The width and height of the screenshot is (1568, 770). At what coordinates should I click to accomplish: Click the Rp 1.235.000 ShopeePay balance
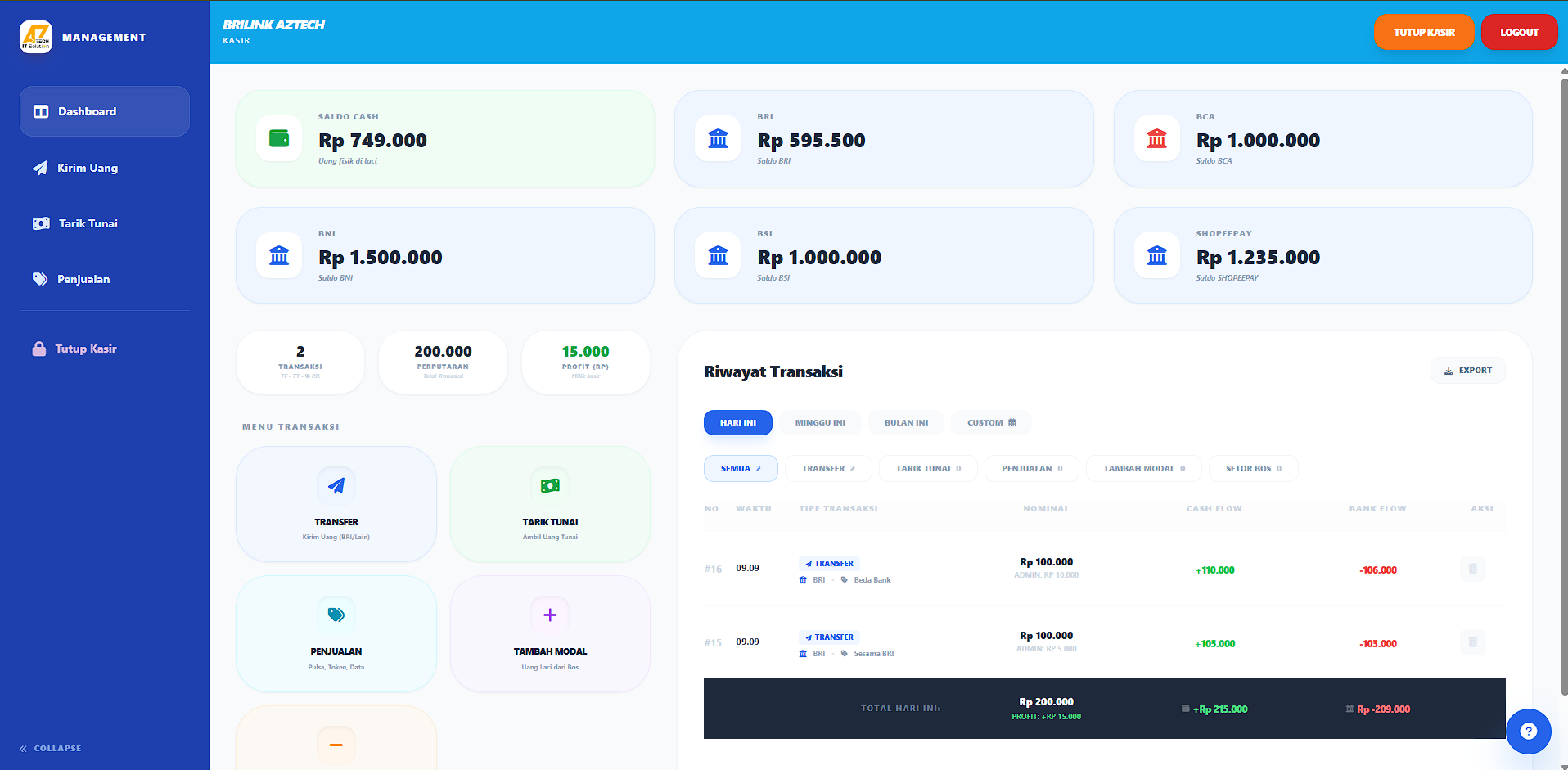1258,258
